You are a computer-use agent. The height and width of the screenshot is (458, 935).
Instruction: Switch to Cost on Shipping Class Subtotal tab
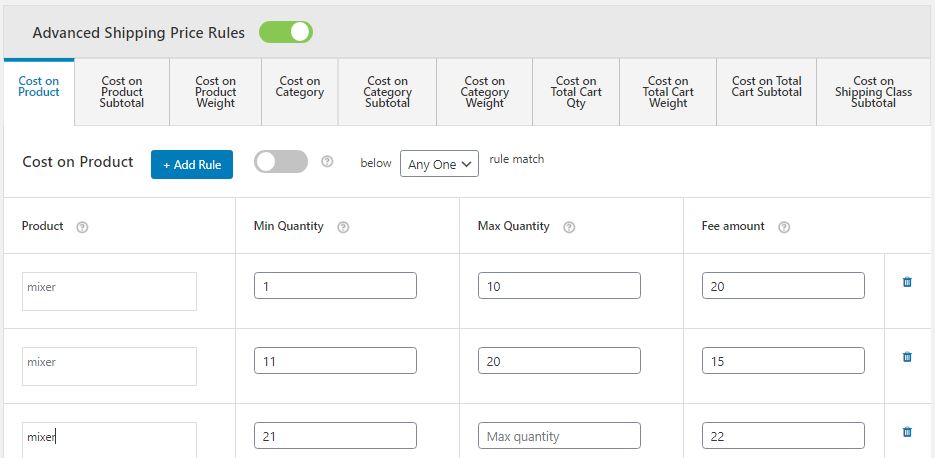tap(874, 92)
